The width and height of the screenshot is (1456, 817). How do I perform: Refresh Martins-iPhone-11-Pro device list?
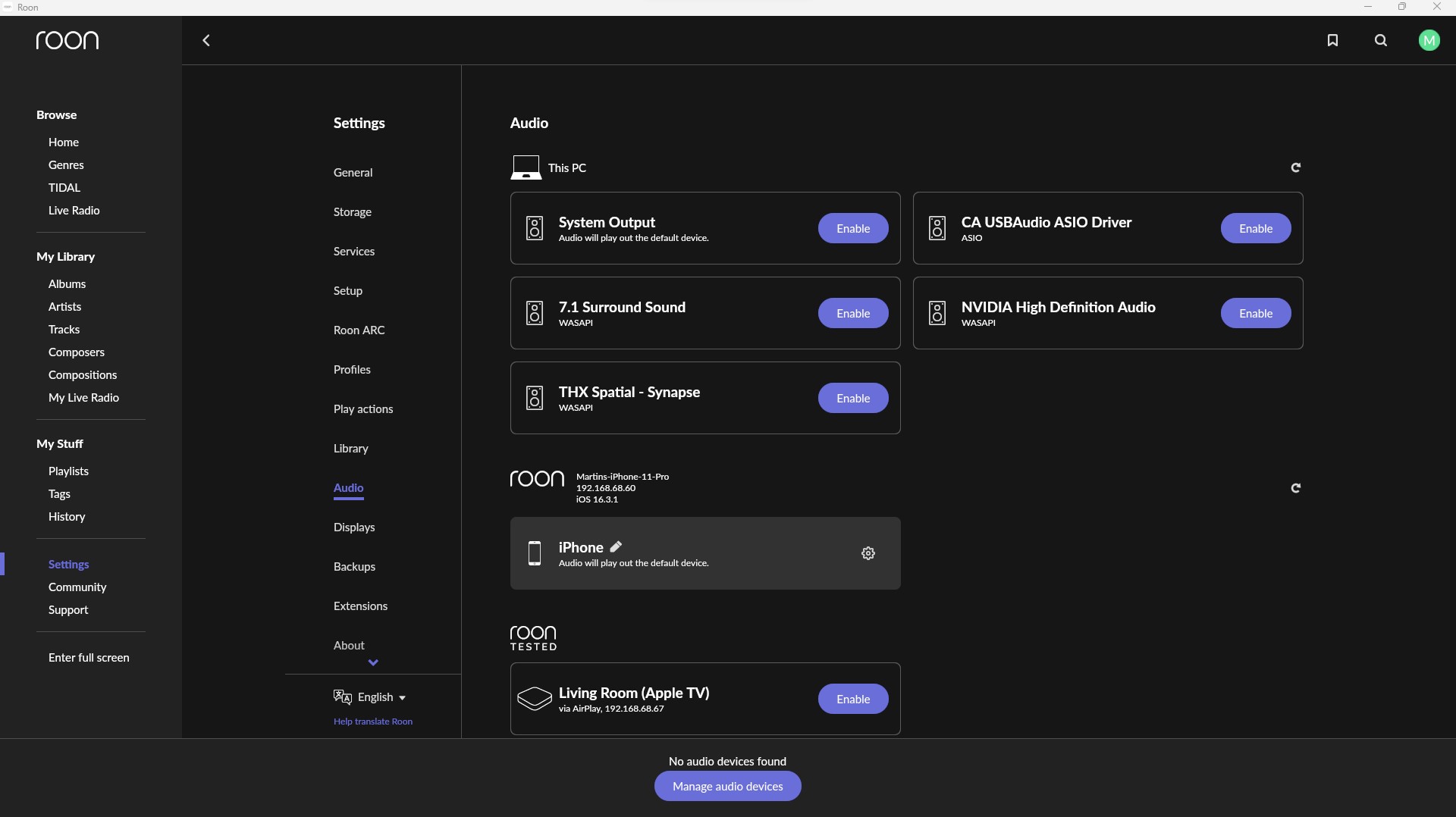(x=1296, y=488)
